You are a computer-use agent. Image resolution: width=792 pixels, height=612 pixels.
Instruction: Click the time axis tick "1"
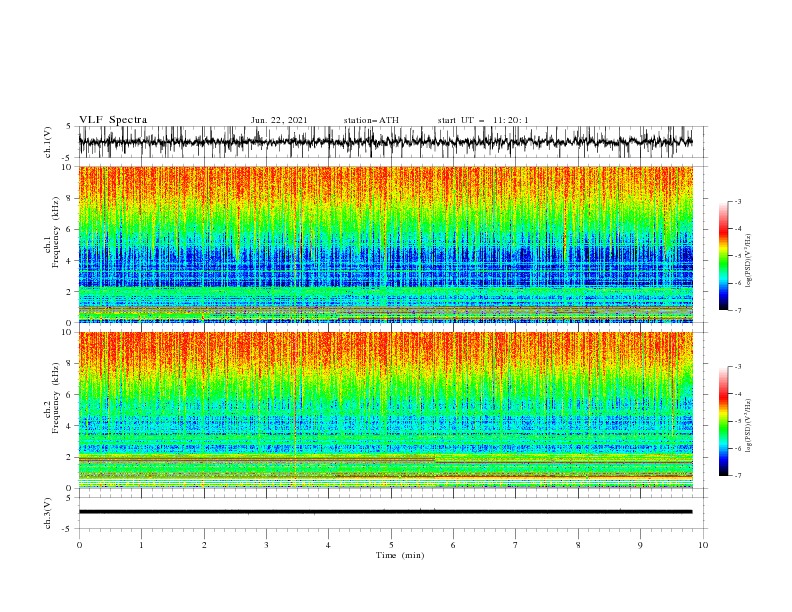pos(141,545)
